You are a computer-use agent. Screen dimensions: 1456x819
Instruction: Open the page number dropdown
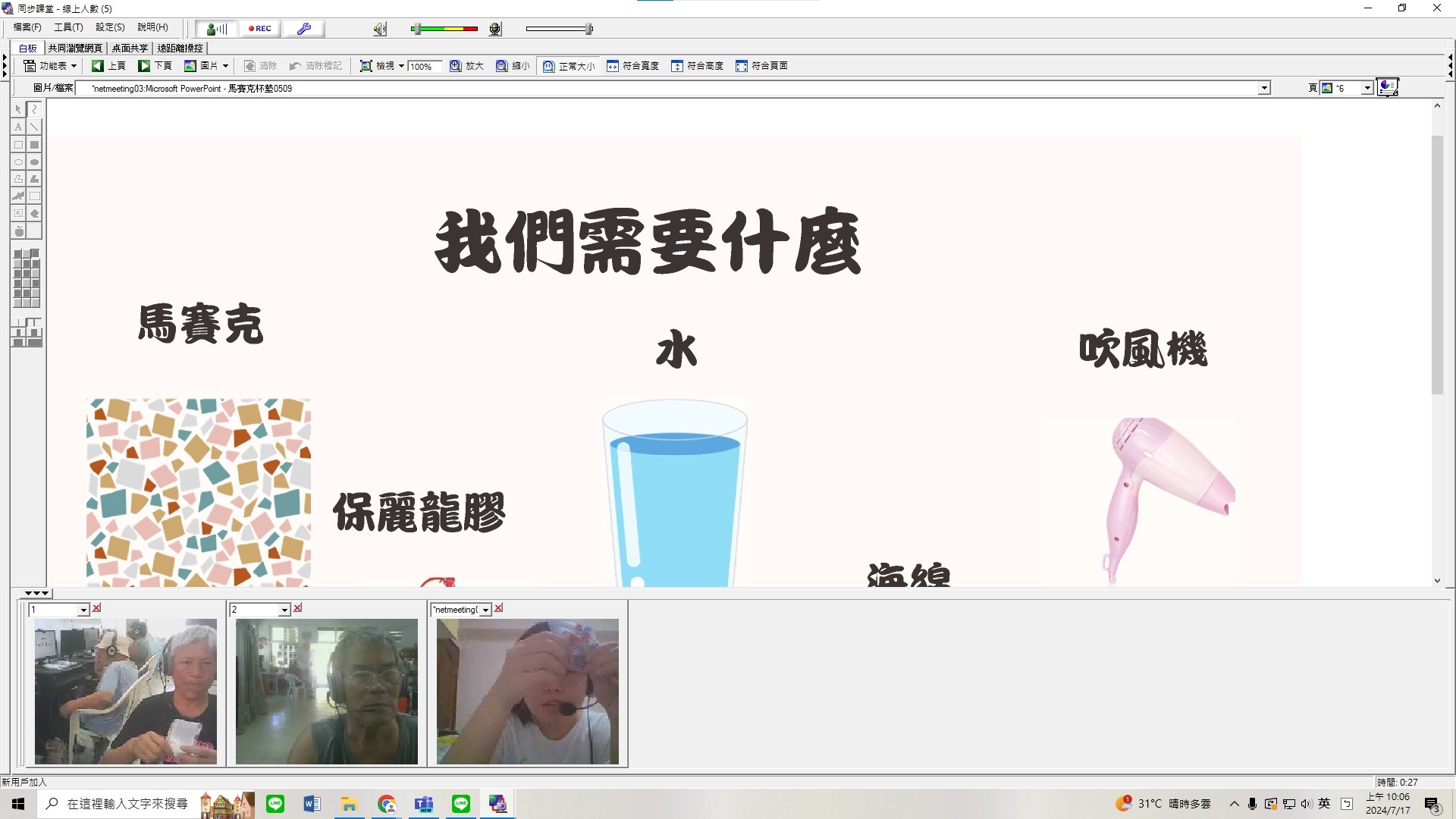[x=1367, y=88]
